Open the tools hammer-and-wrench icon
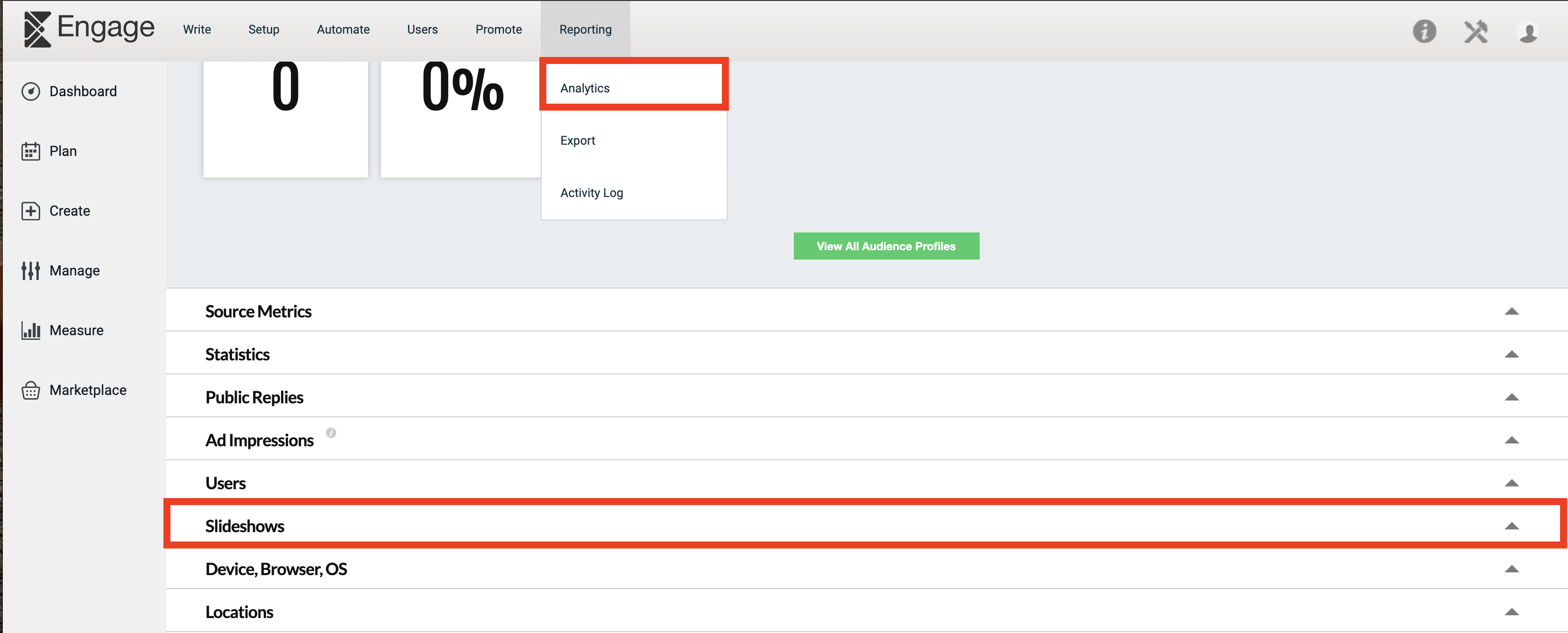Viewport: 1568px width, 633px height. pos(1476,31)
